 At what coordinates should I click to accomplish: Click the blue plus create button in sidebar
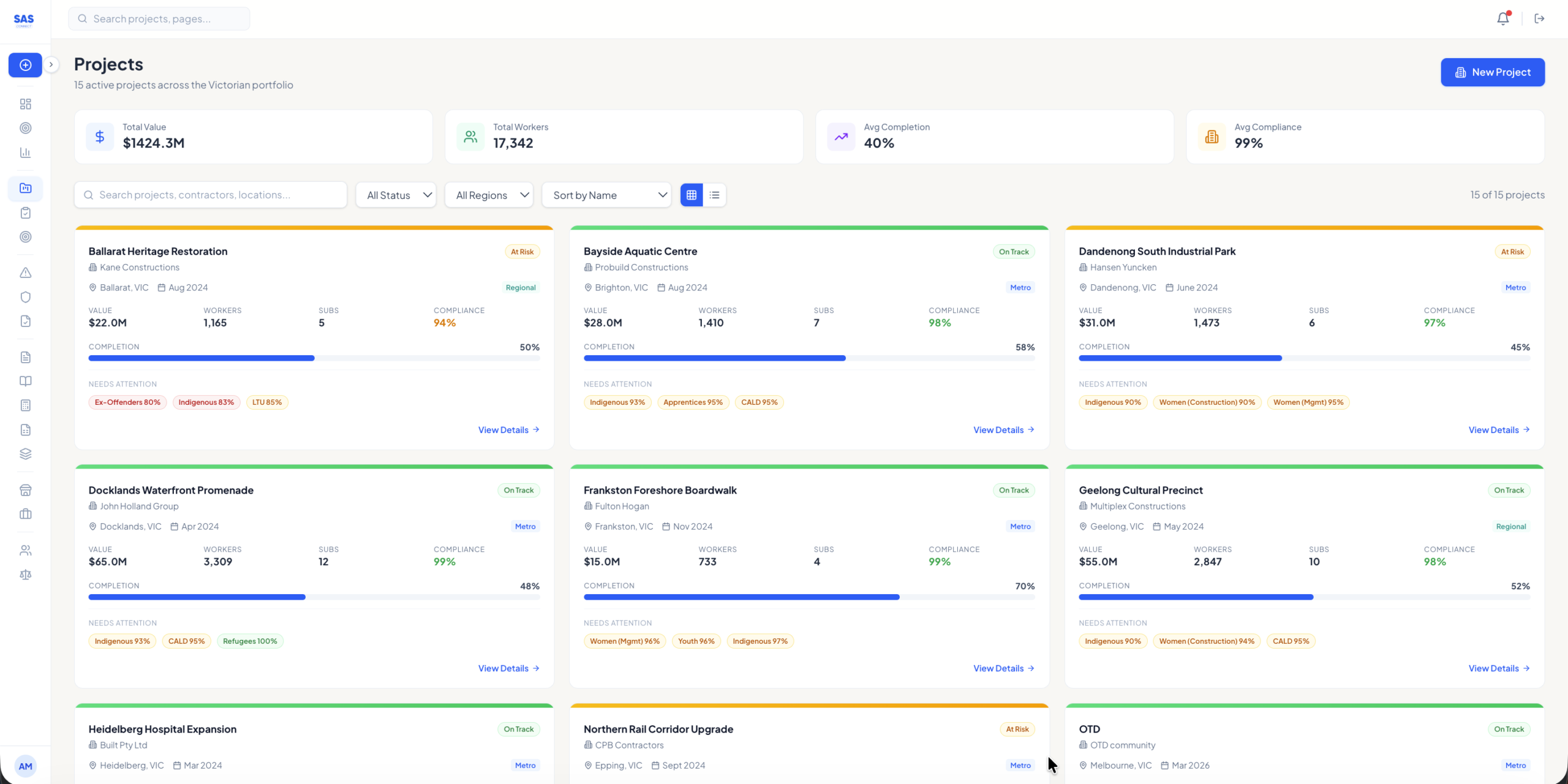coord(25,65)
